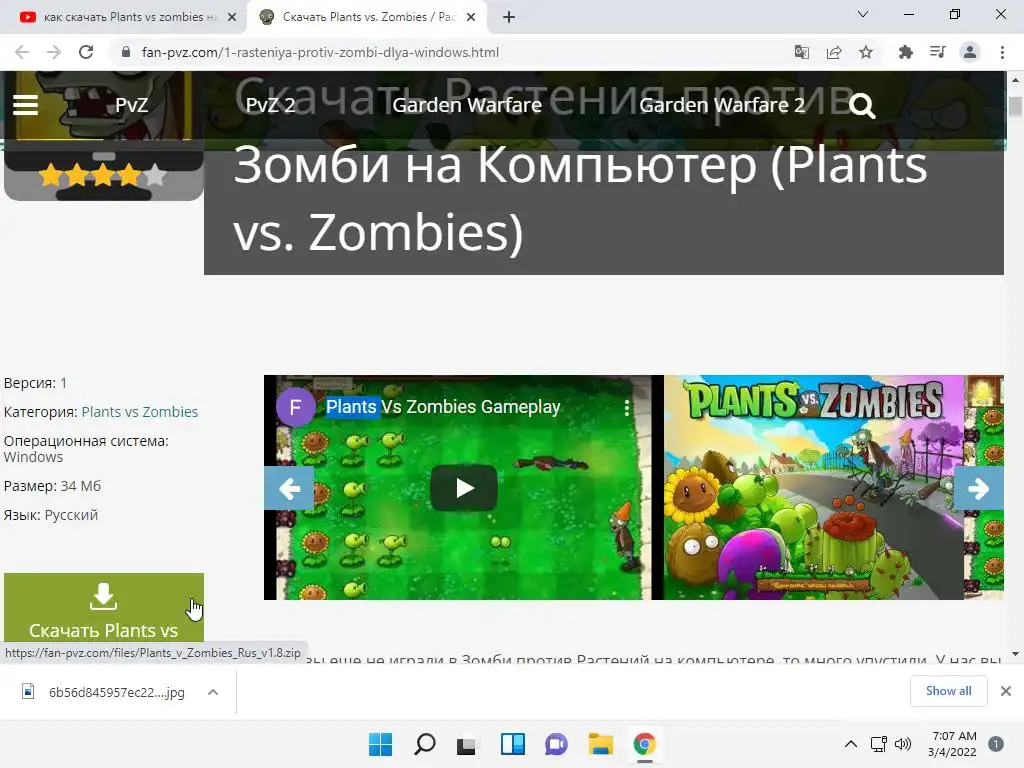Image resolution: width=1024 pixels, height=768 pixels.
Task: Open the network tray icon
Action: point(878,744)
